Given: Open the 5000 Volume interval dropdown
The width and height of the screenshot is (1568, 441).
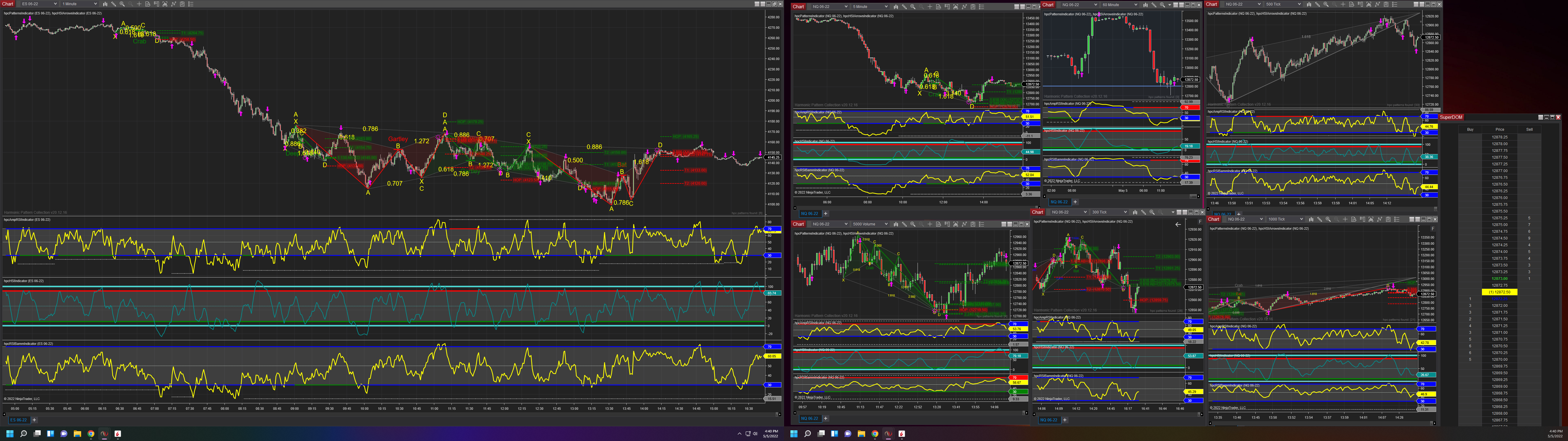Looking at the screenshot, I should click(870, 224).
